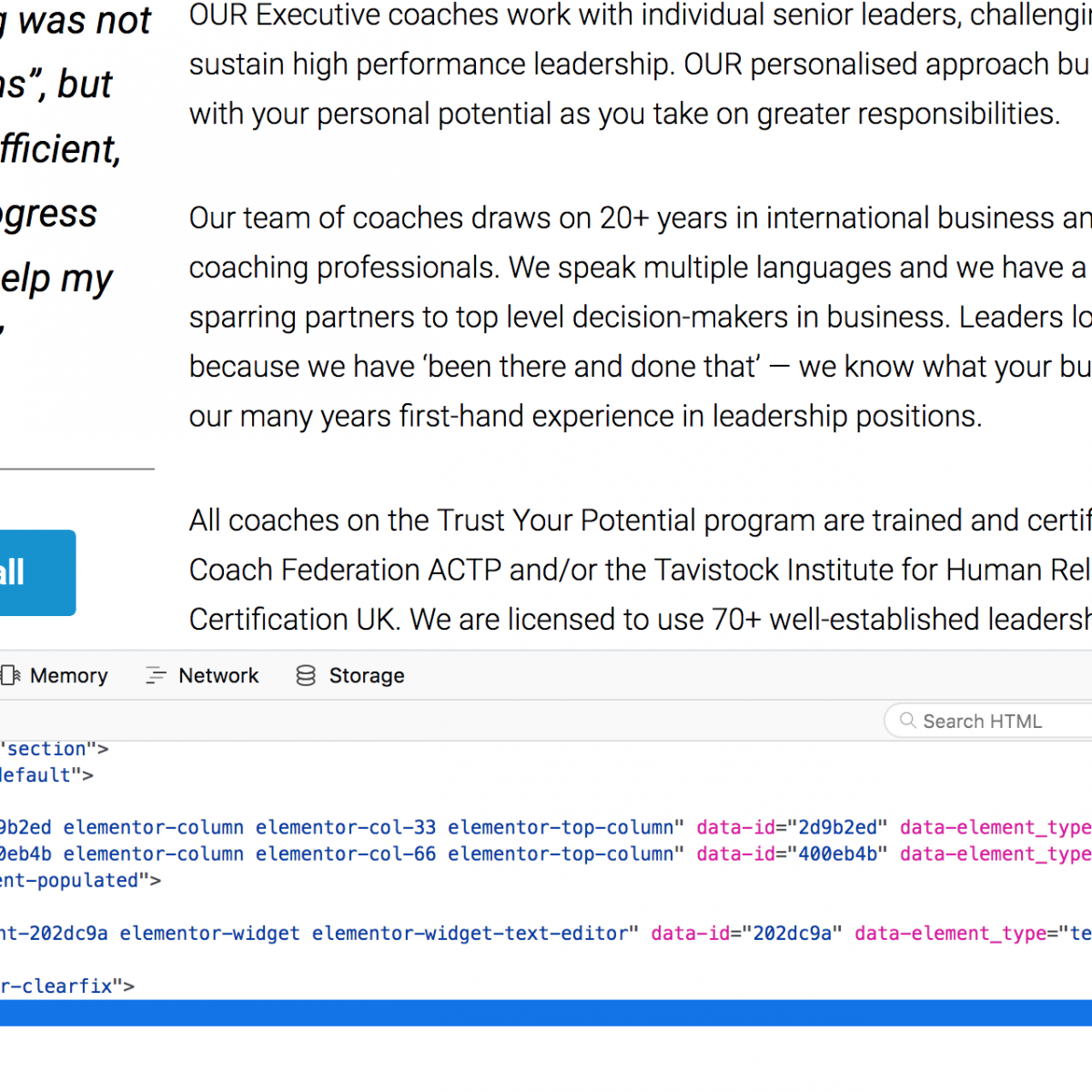Select the line ending with section">

point(546,748)
